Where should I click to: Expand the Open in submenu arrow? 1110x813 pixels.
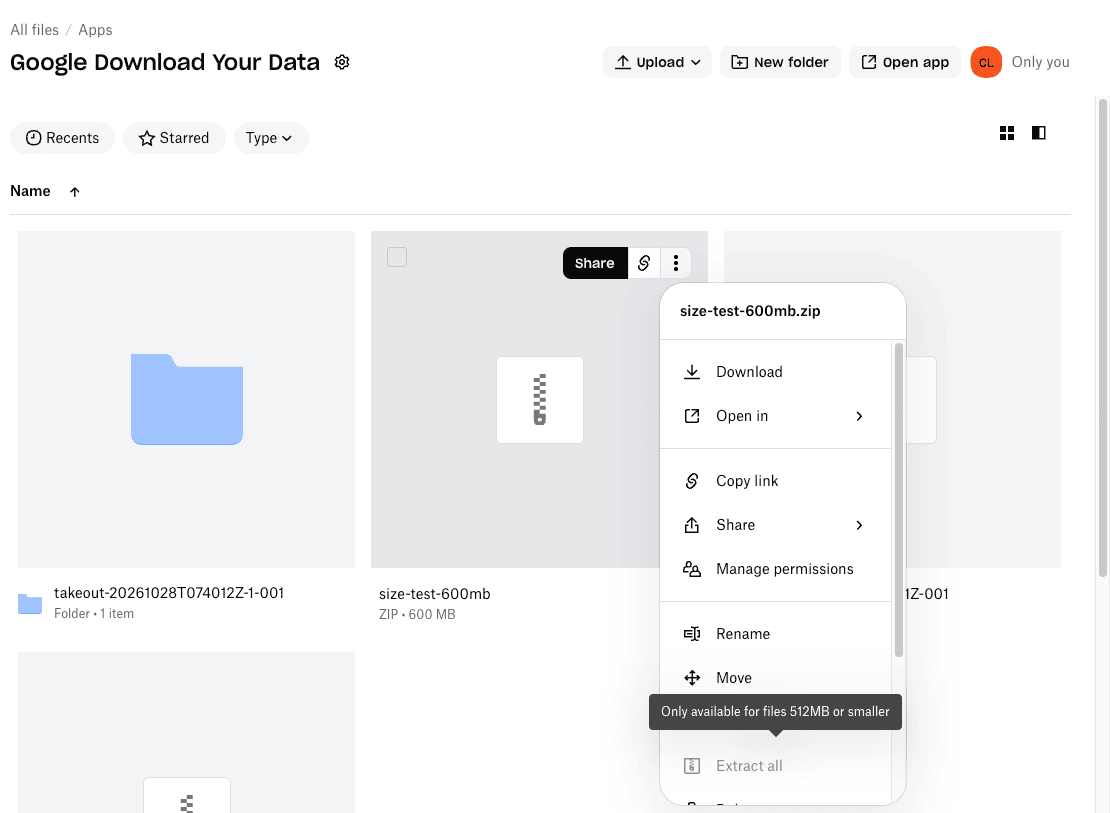pyautogui.click(x=859, y=416)
